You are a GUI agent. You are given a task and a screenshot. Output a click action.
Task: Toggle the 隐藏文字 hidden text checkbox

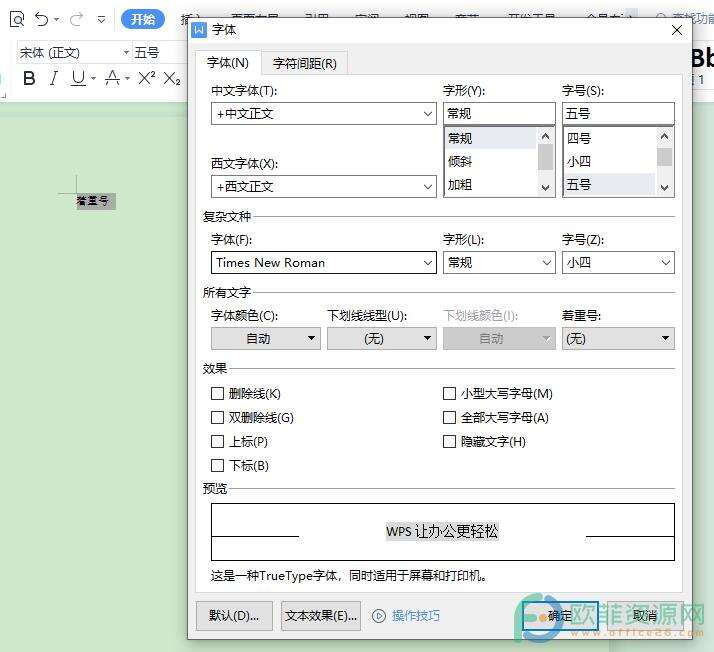click(x=449, y=442)
